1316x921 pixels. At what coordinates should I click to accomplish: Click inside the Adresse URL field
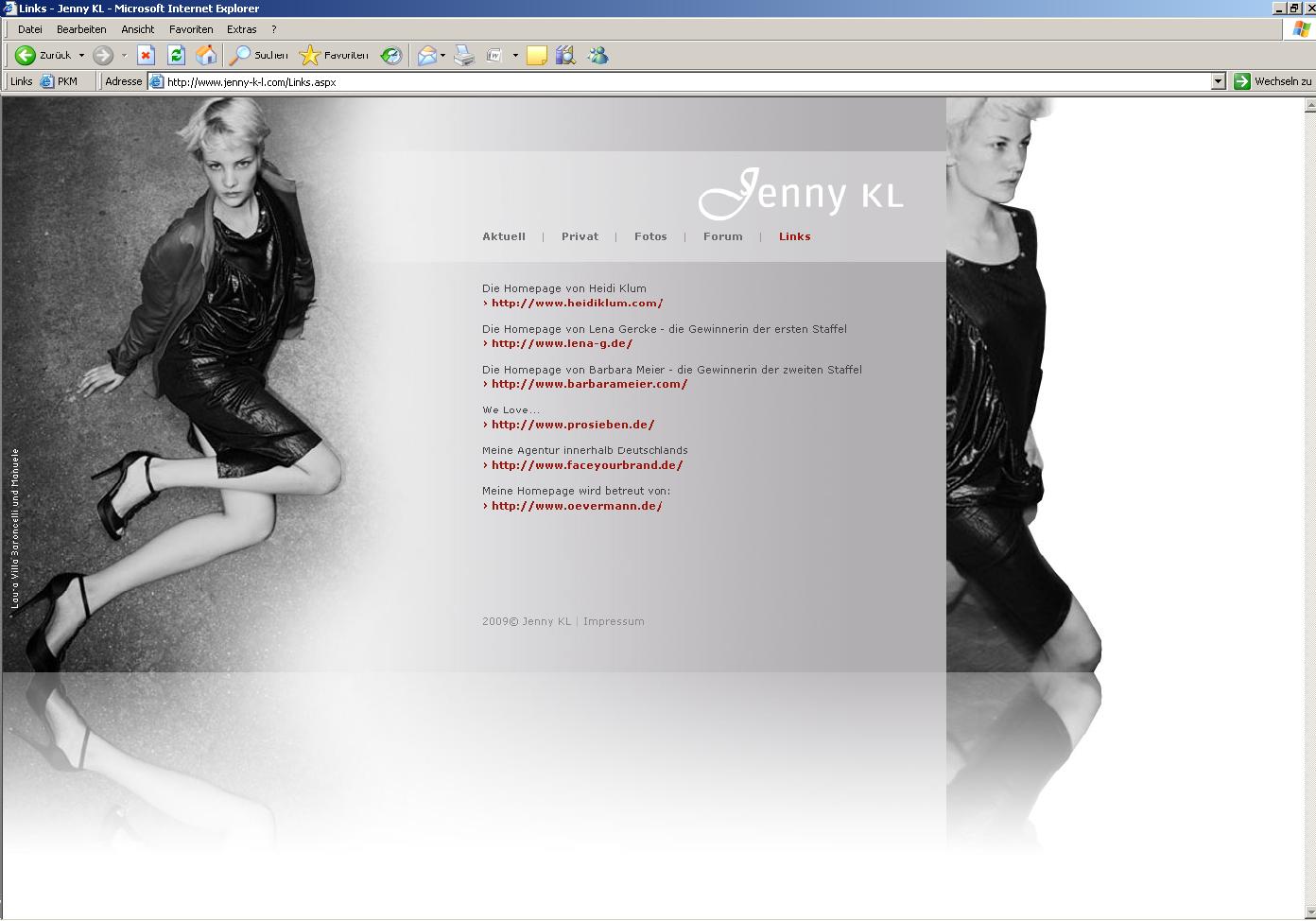pos(662,81)
